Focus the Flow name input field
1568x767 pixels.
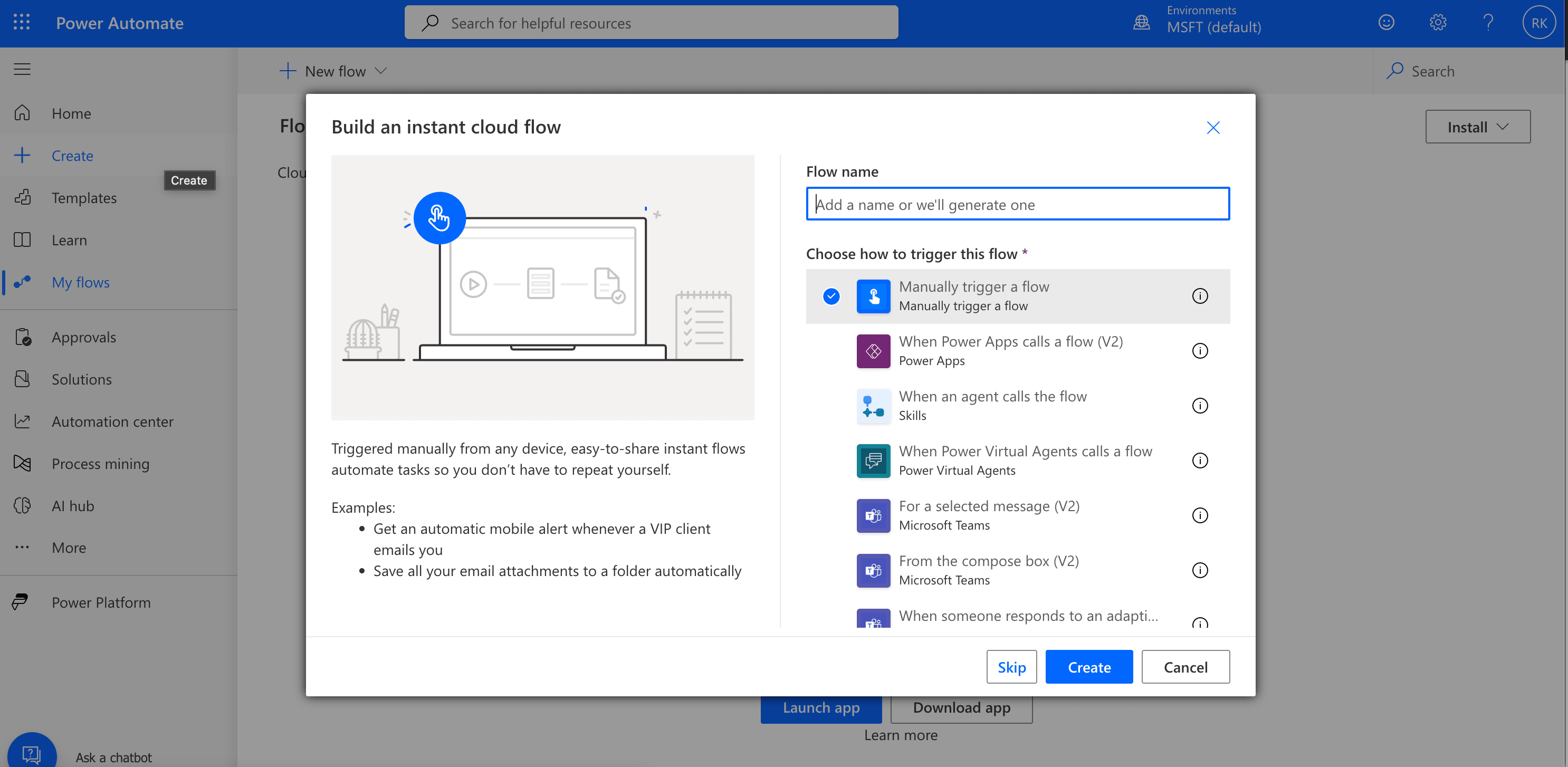(1017, 204)
